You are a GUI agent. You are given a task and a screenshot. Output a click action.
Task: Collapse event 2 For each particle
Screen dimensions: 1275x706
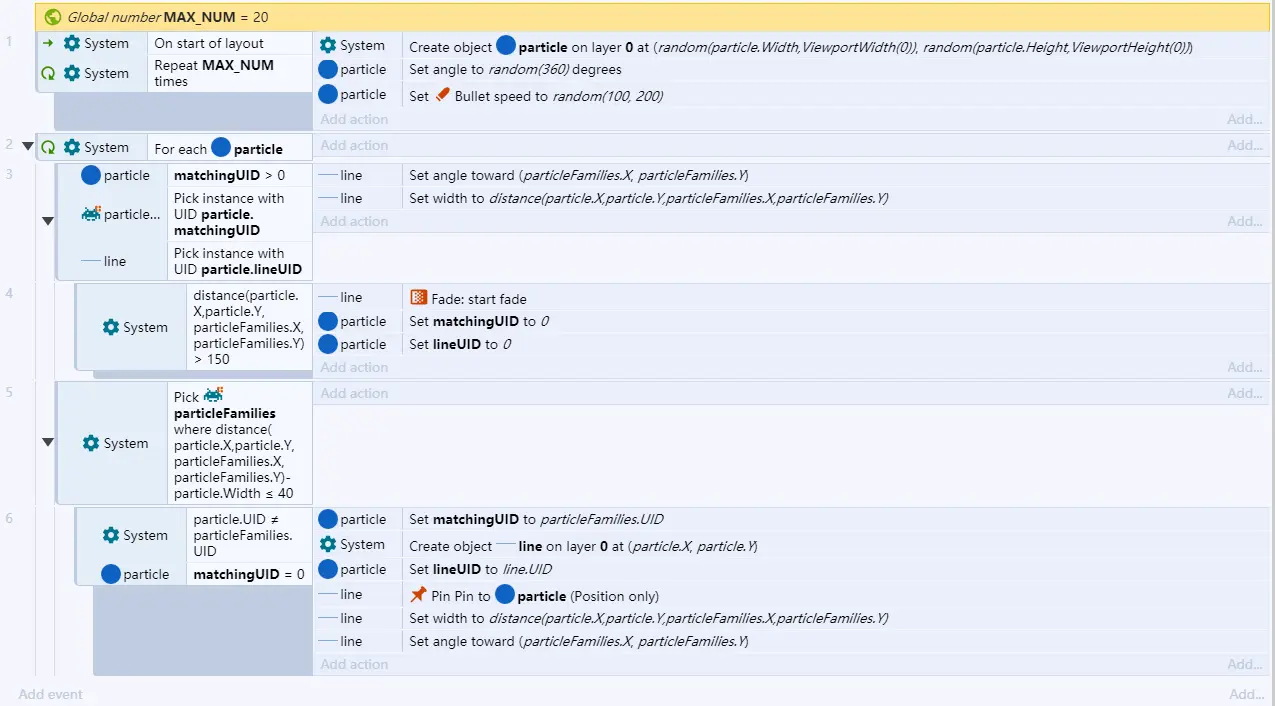pyautogui.click(x=27, y=147)
